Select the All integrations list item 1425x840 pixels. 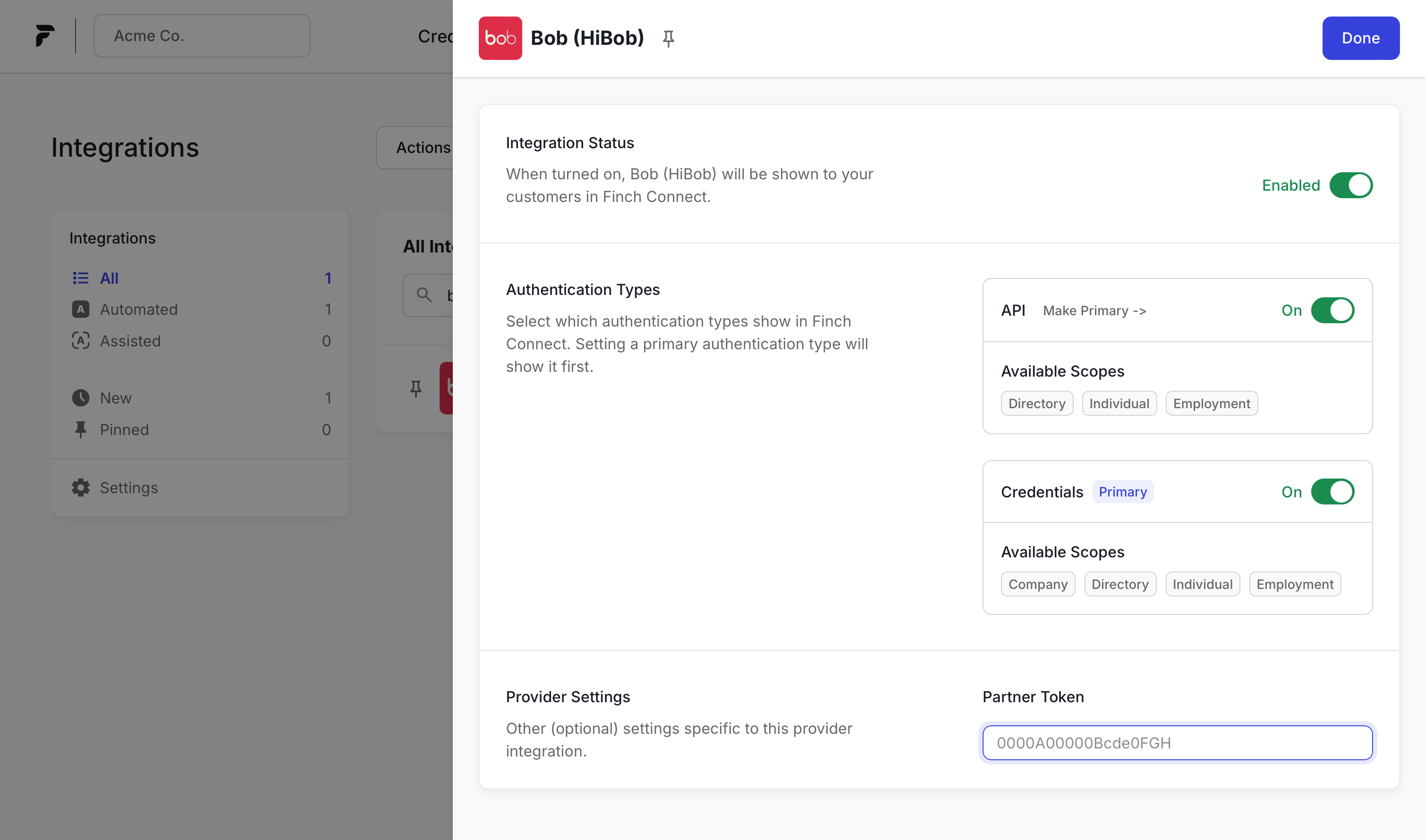[110, 278]
